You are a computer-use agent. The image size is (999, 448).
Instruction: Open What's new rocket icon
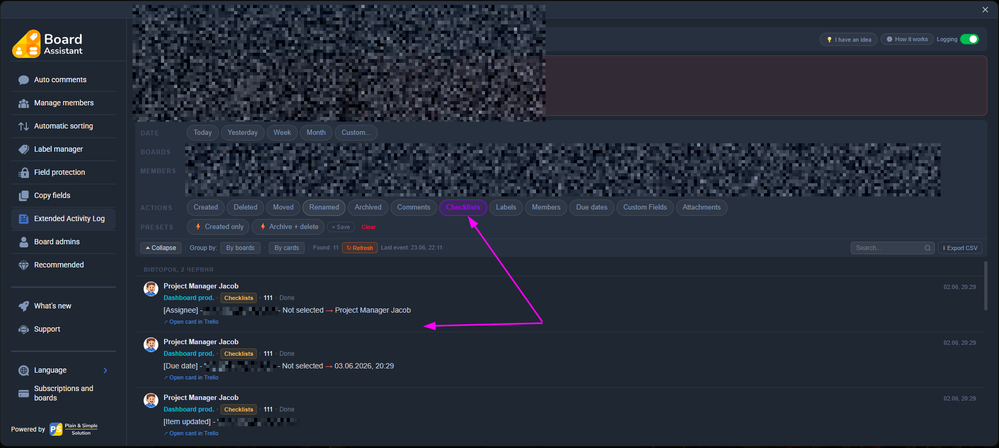[24, 306]
